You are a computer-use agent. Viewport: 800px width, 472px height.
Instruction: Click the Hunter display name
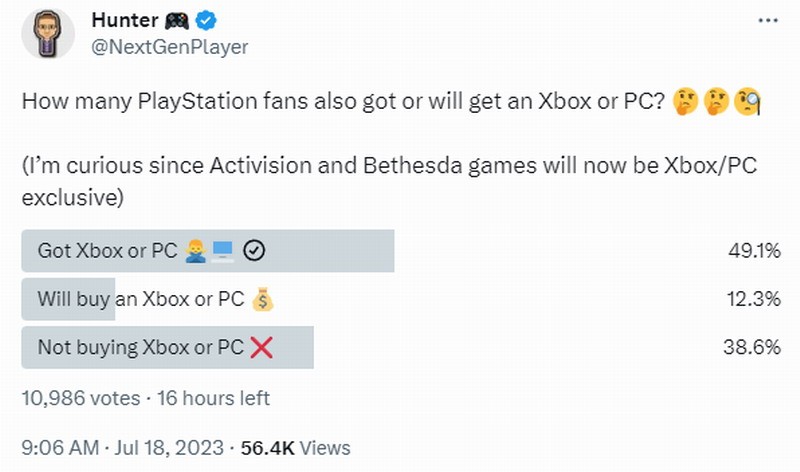pyautogui.click(x=124, y=21)
